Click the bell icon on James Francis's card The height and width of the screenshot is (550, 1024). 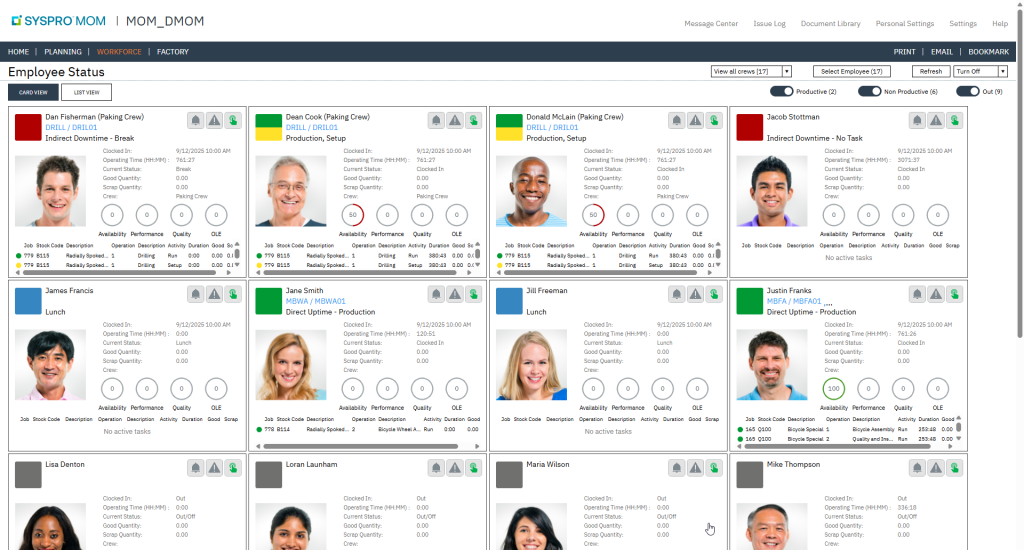point(195,294)
